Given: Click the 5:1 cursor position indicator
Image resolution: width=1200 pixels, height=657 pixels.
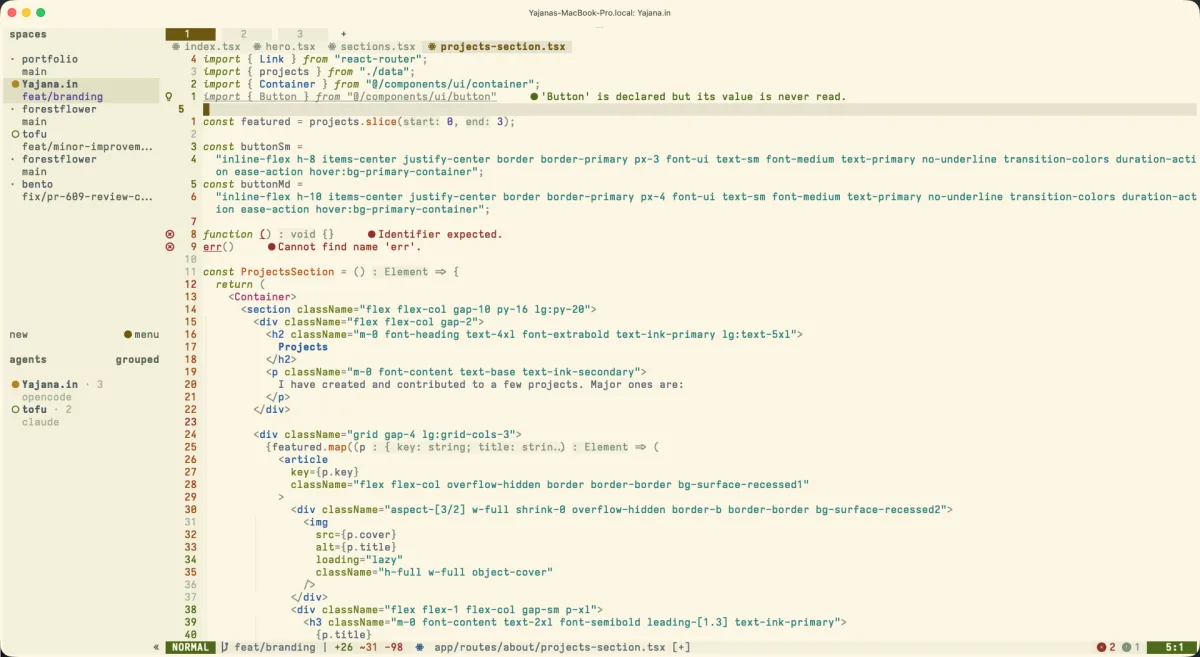Looking at the screenshot, I should [1173, 647].
